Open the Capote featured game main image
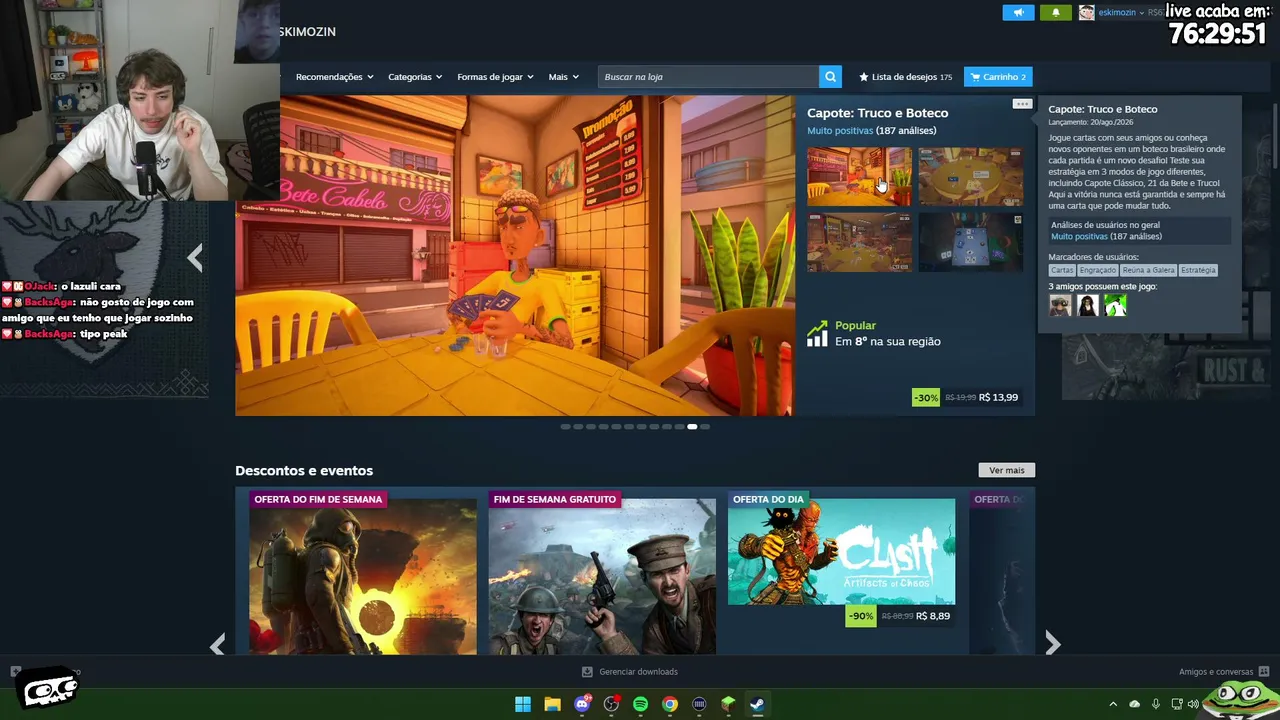The height and width of the screenshot is (720, 1280). pos(515,255)
